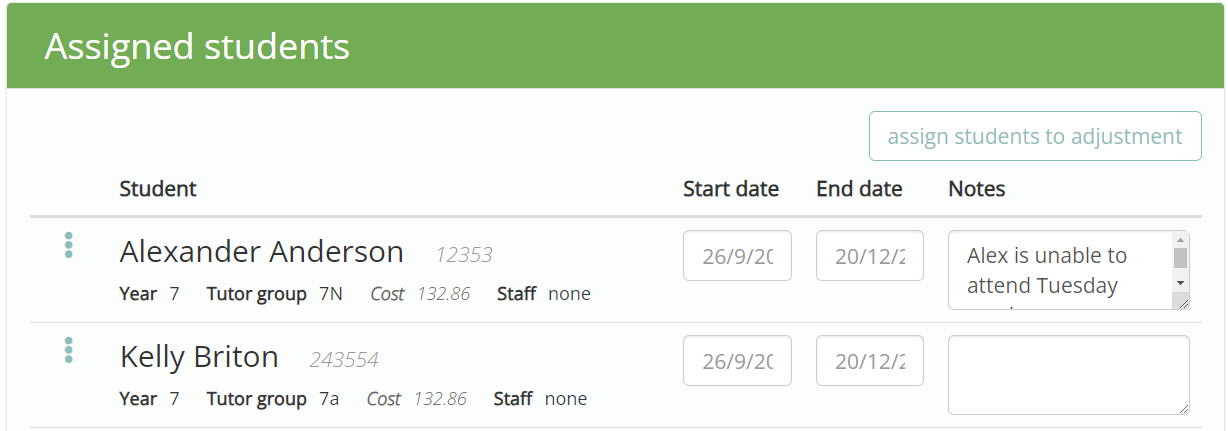
Task: Open the three-dot menu for Alexander Anderson
Action: (69, 245)
